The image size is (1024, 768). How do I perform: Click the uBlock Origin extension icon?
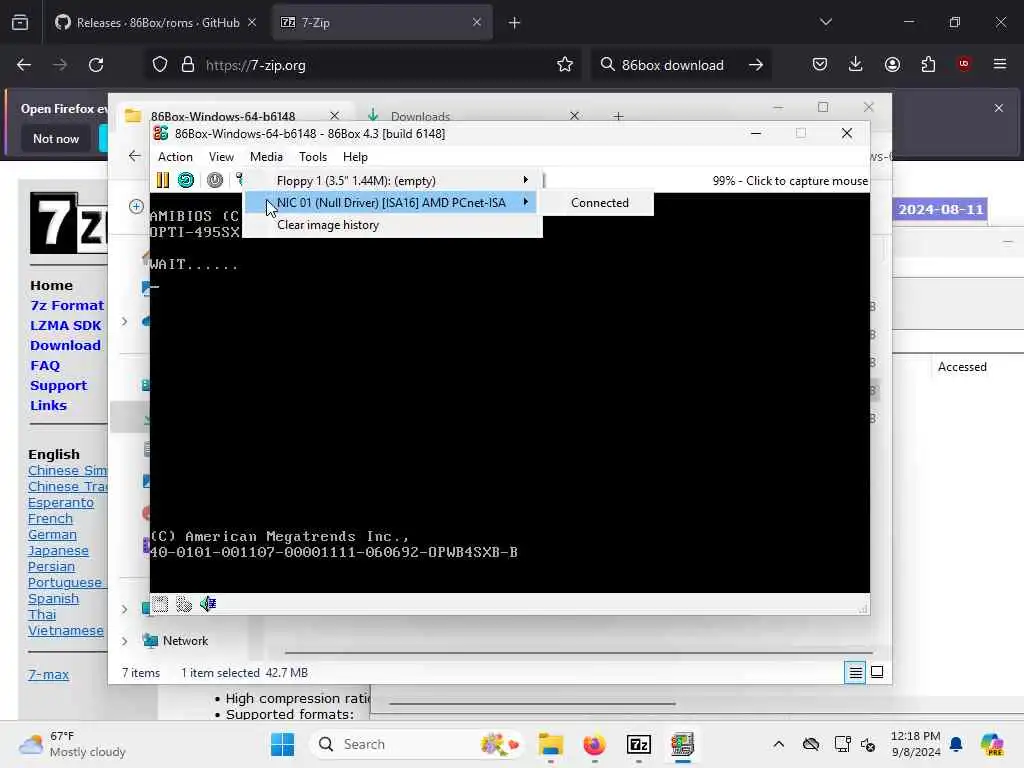pyautogui.click(x=964, y=64)
